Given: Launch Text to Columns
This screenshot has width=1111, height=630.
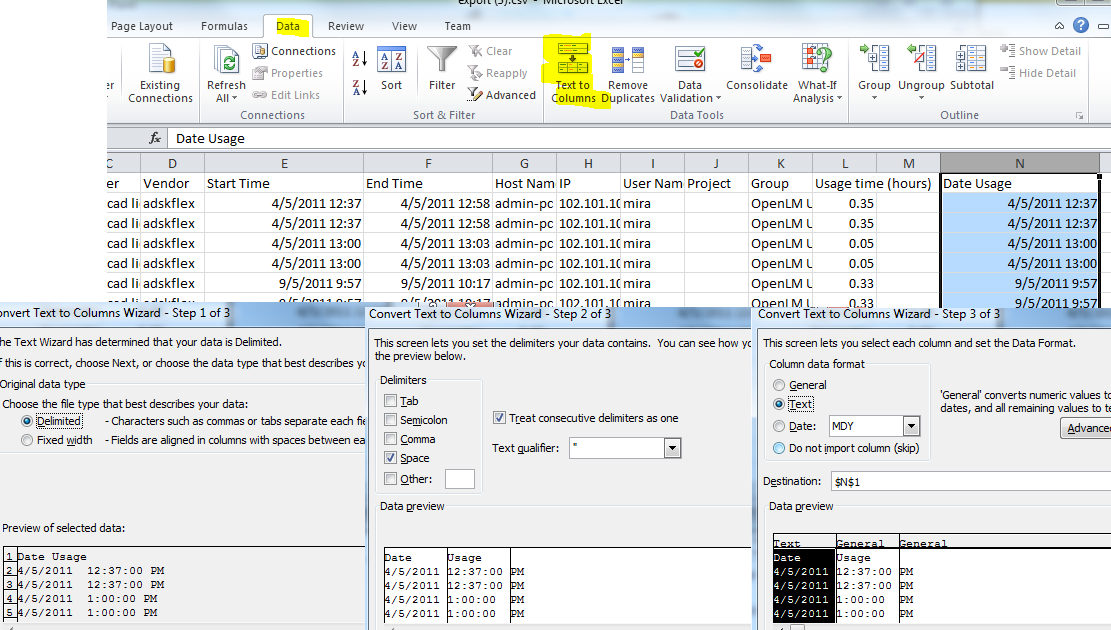Looking at the screenshot, I should [x=573, y=73].
